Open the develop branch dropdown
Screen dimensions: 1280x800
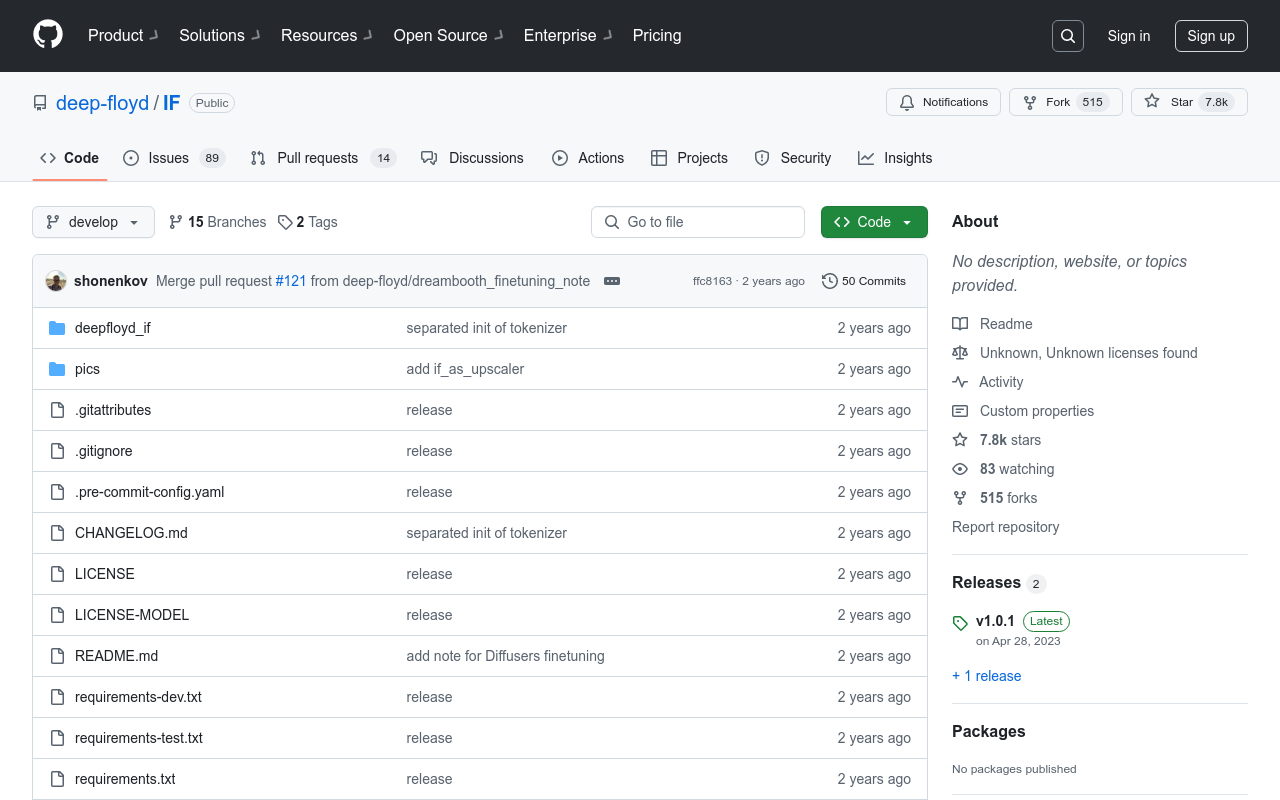coord(93,222)
